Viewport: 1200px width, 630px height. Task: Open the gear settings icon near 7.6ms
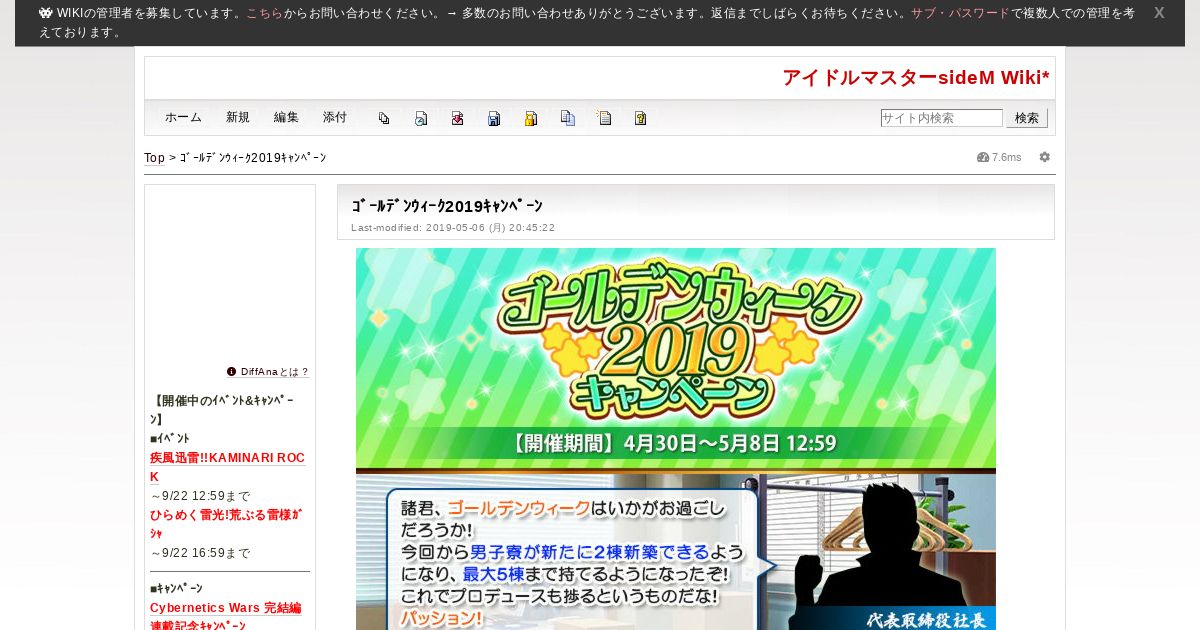point(1045,157)
